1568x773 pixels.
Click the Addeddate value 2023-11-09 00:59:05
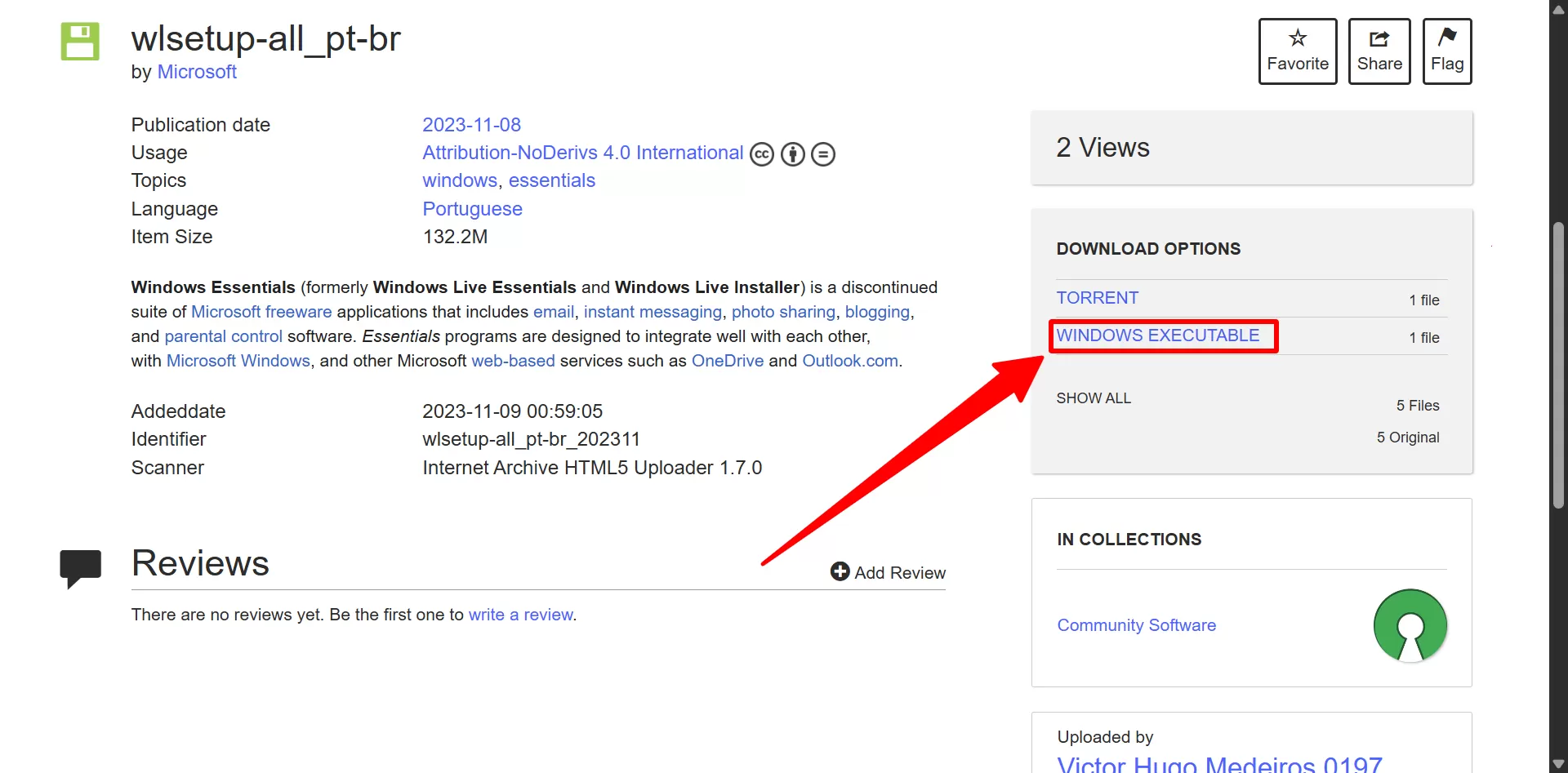(512, 411)
